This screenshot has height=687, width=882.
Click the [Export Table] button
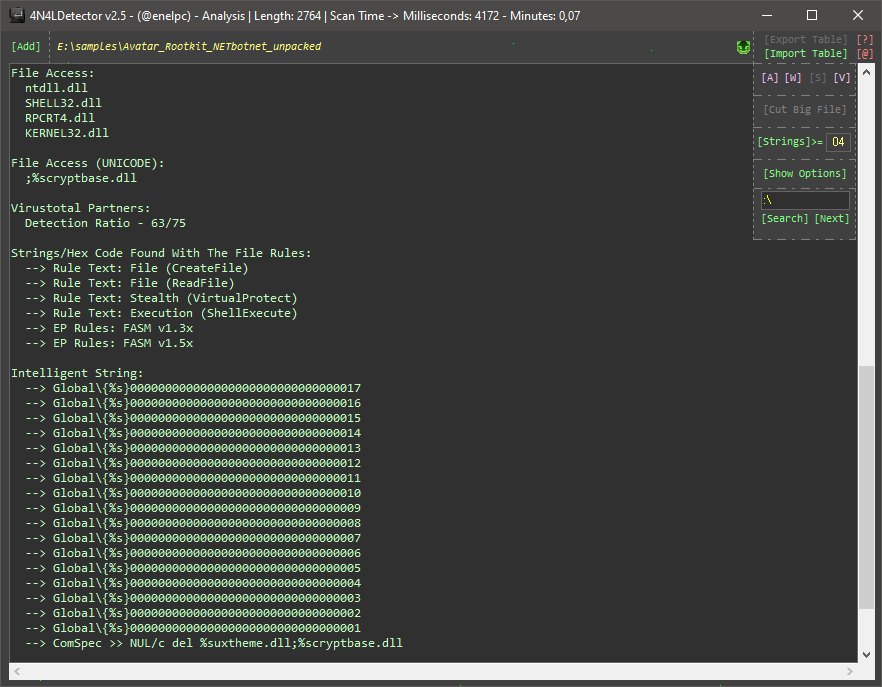tap(806, 39)
